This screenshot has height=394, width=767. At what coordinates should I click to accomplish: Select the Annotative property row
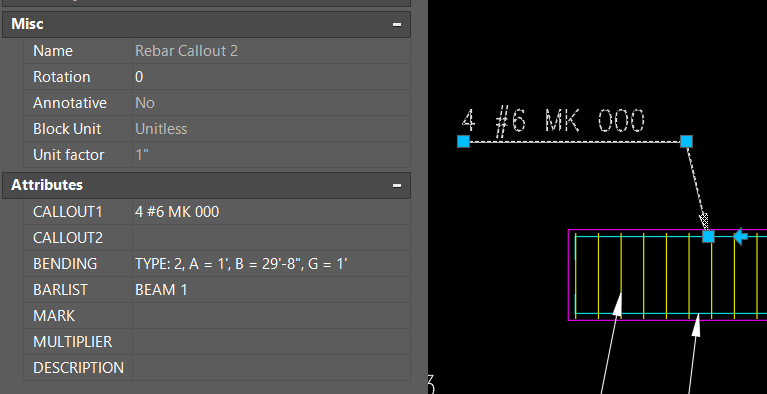(x=217, y=103)
